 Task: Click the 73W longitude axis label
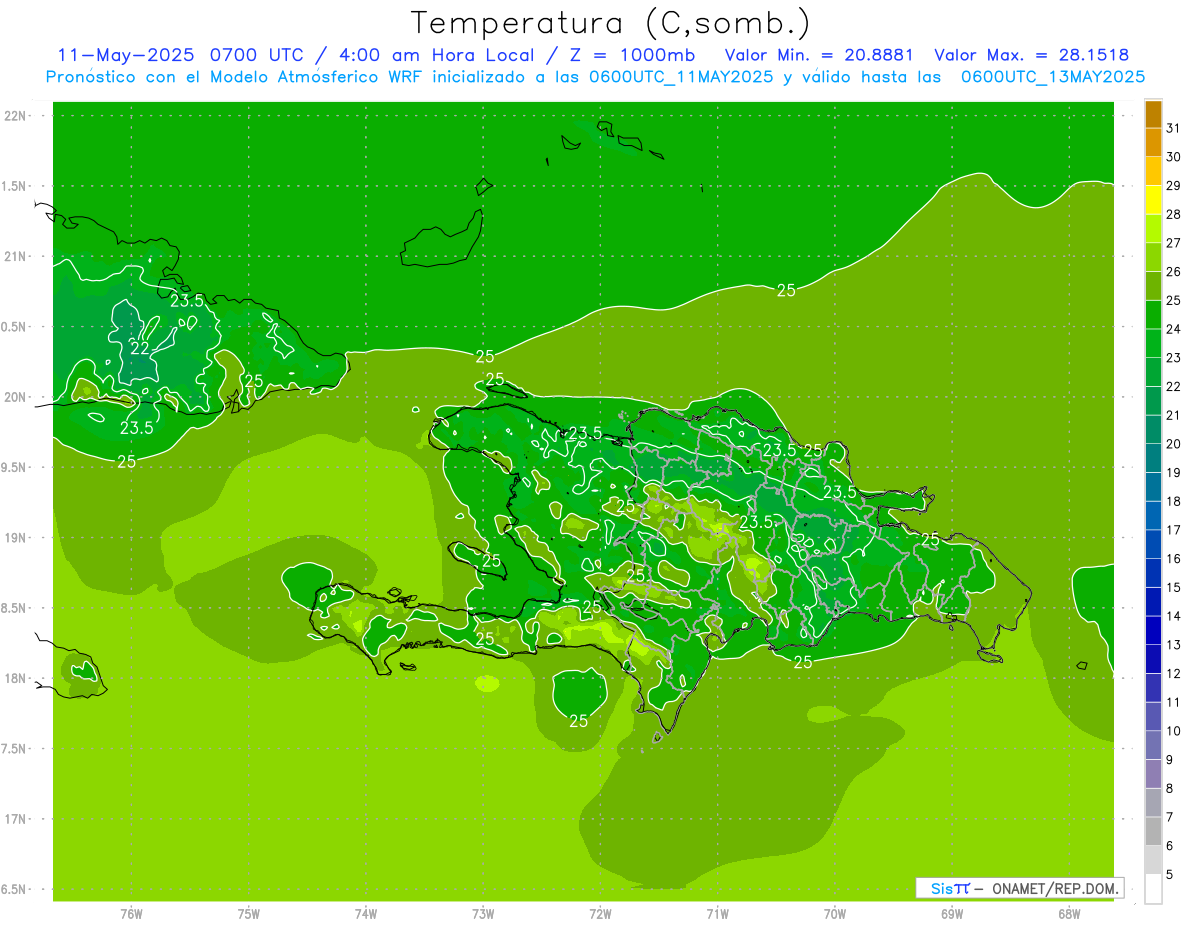[x=483, y=915]
